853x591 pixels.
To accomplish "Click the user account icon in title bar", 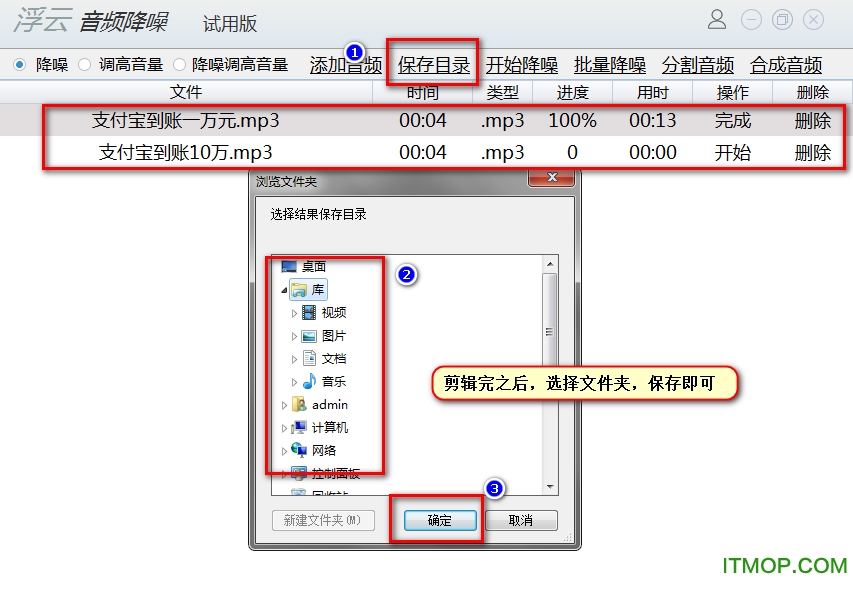I will coord(716,19).
